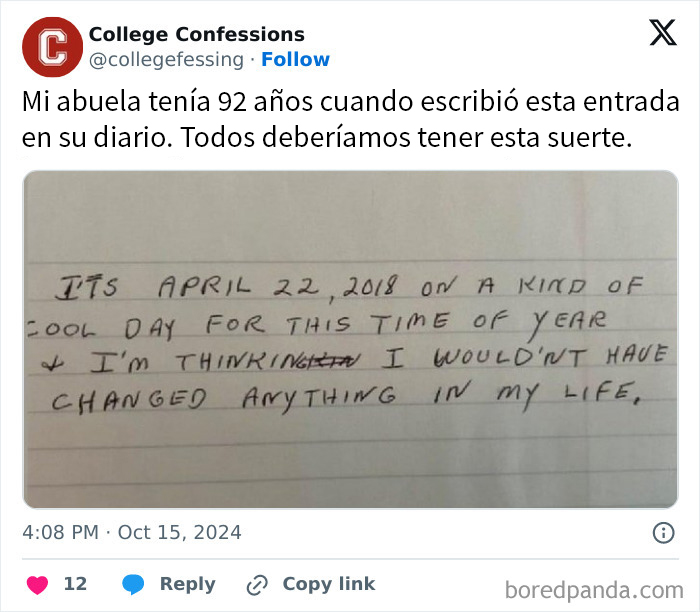Click the @collegefessing handle
The image size is (700, 612).
coord(166,59)
